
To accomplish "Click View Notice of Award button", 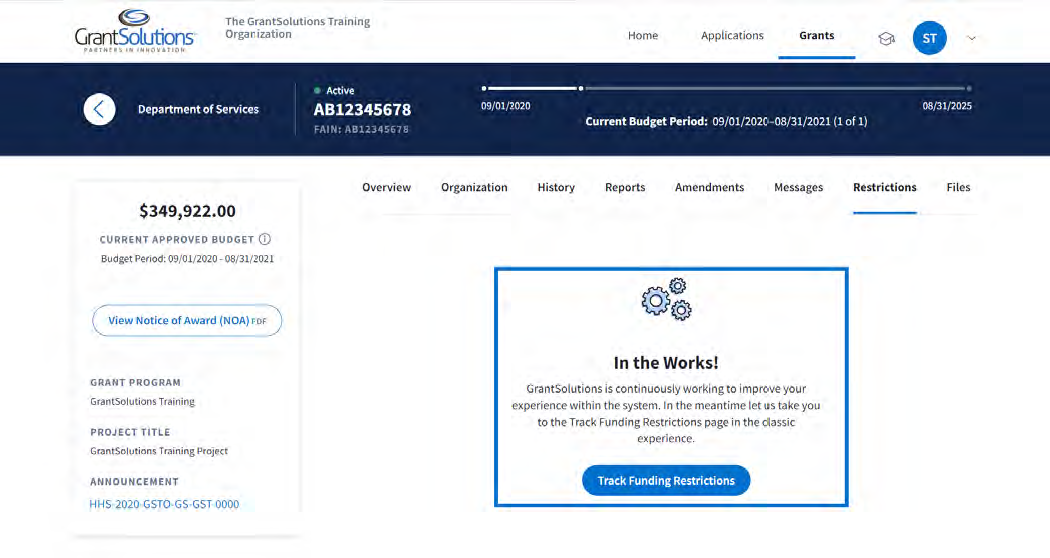I will pos(187,321).
